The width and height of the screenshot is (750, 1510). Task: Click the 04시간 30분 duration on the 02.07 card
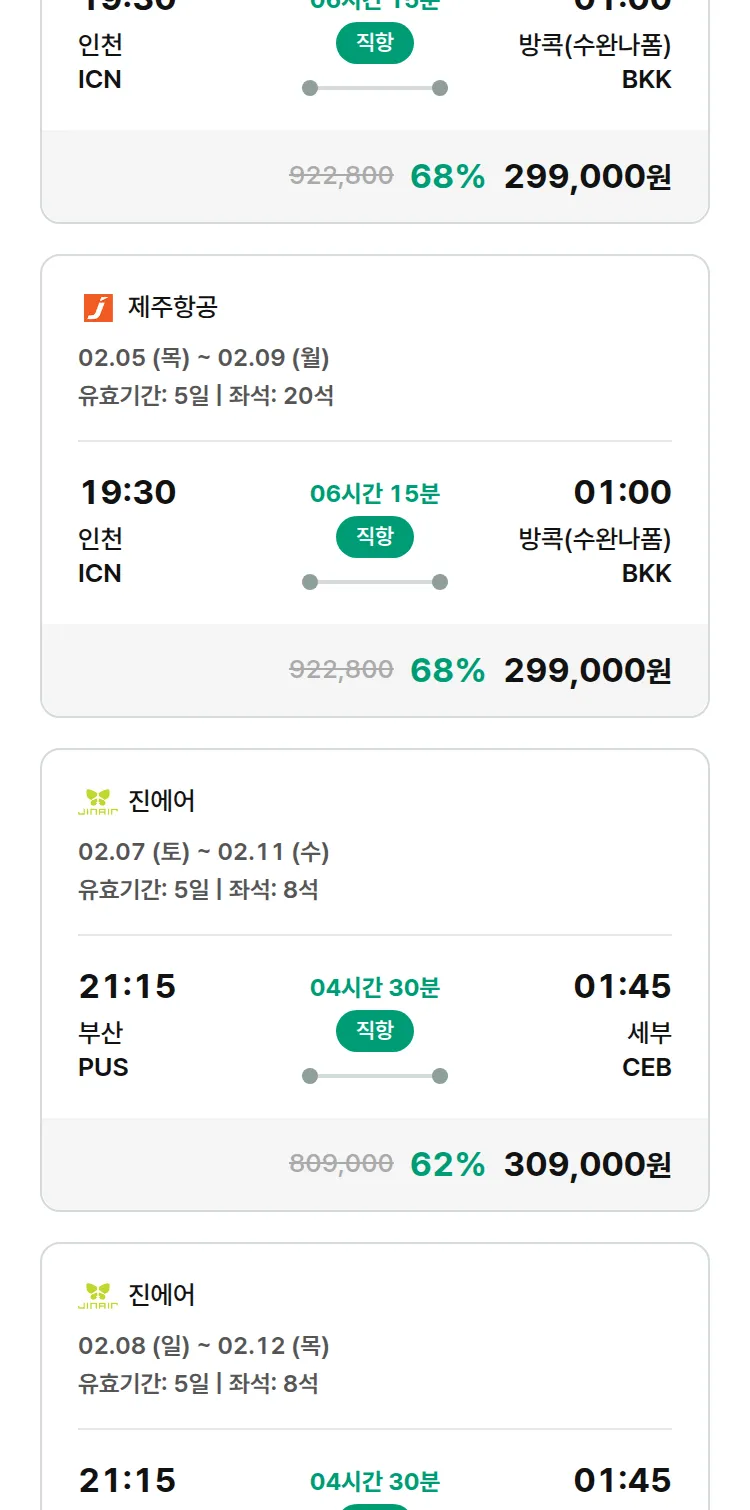click(375, 988)
